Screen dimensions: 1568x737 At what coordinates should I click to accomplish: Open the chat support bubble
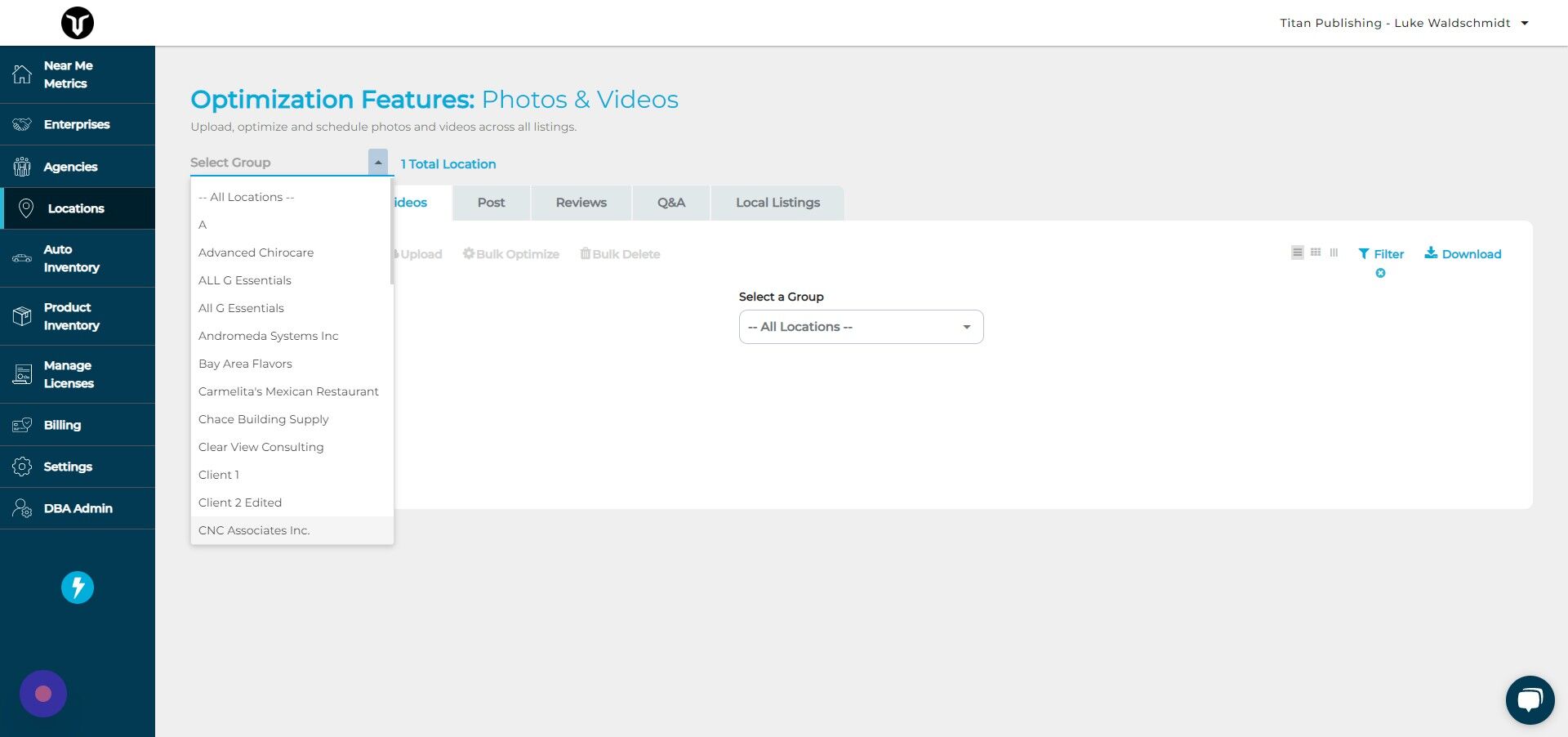tap(1530, 699)
